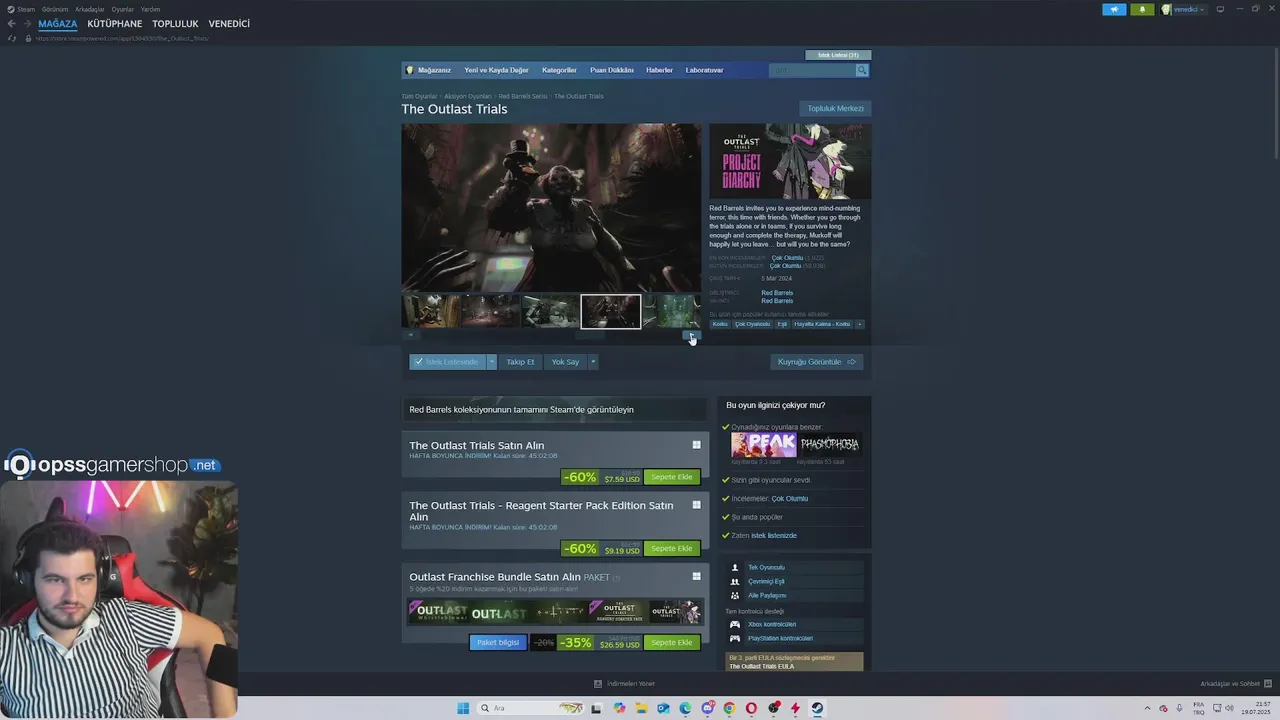Click the Red Barrels developer link
1280x720 pixels.
[x=777, y=293]
